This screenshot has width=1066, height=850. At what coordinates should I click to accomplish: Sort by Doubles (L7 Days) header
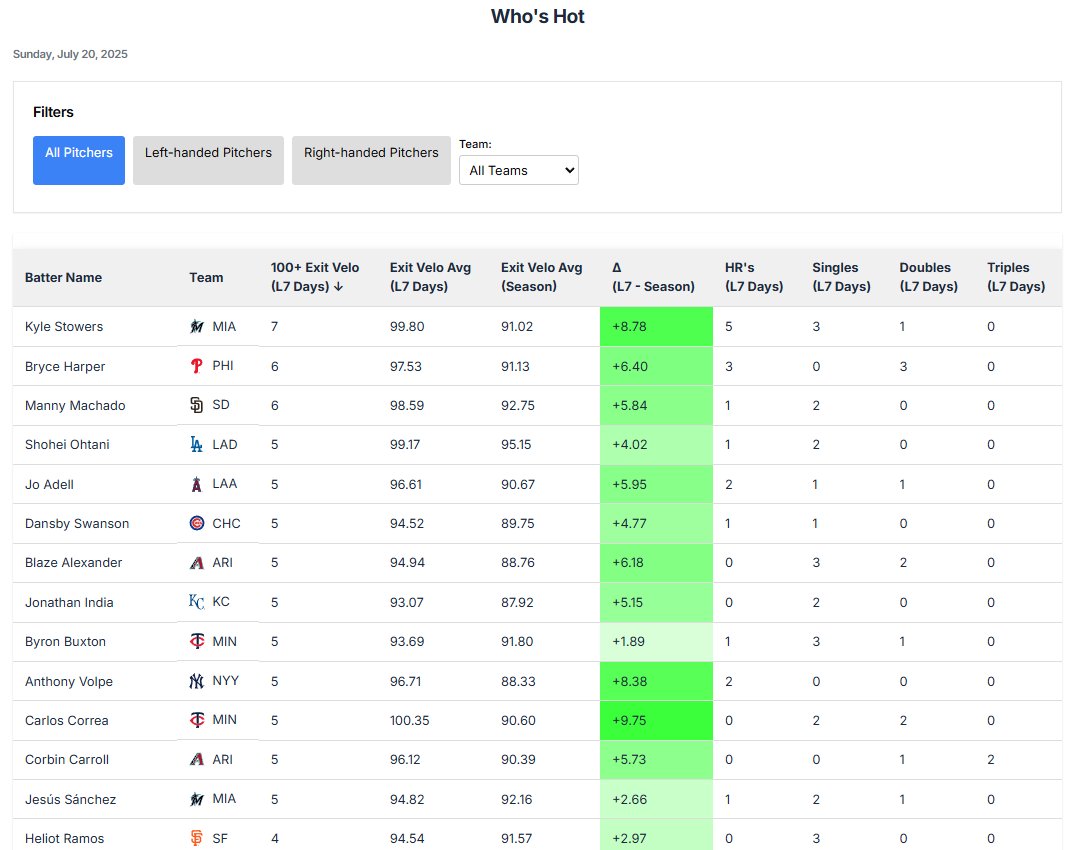[929, 277]
